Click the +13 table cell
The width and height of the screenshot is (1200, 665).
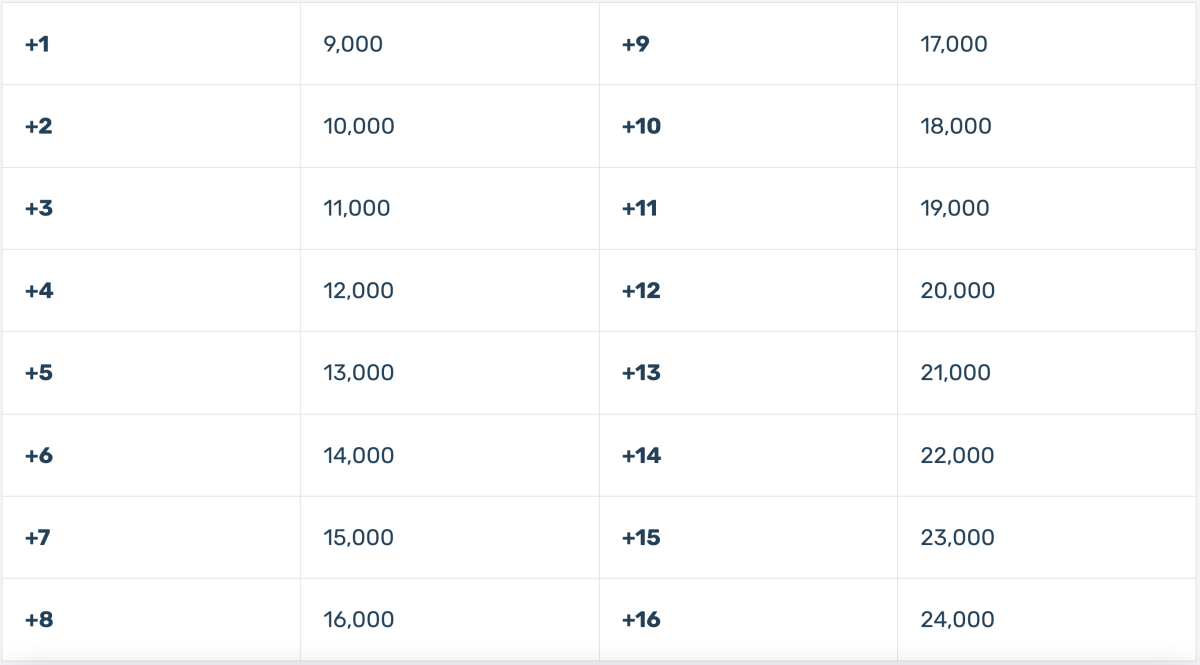pyautogui.click(x=748, y=373)
